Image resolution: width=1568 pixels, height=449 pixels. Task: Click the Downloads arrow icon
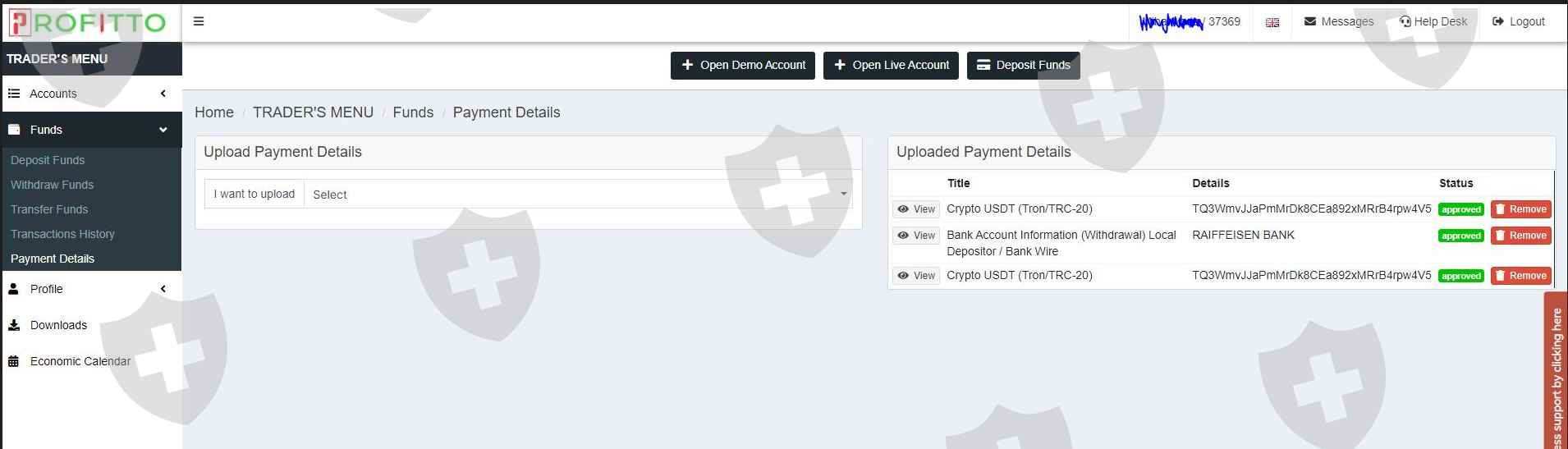[14, 325]
